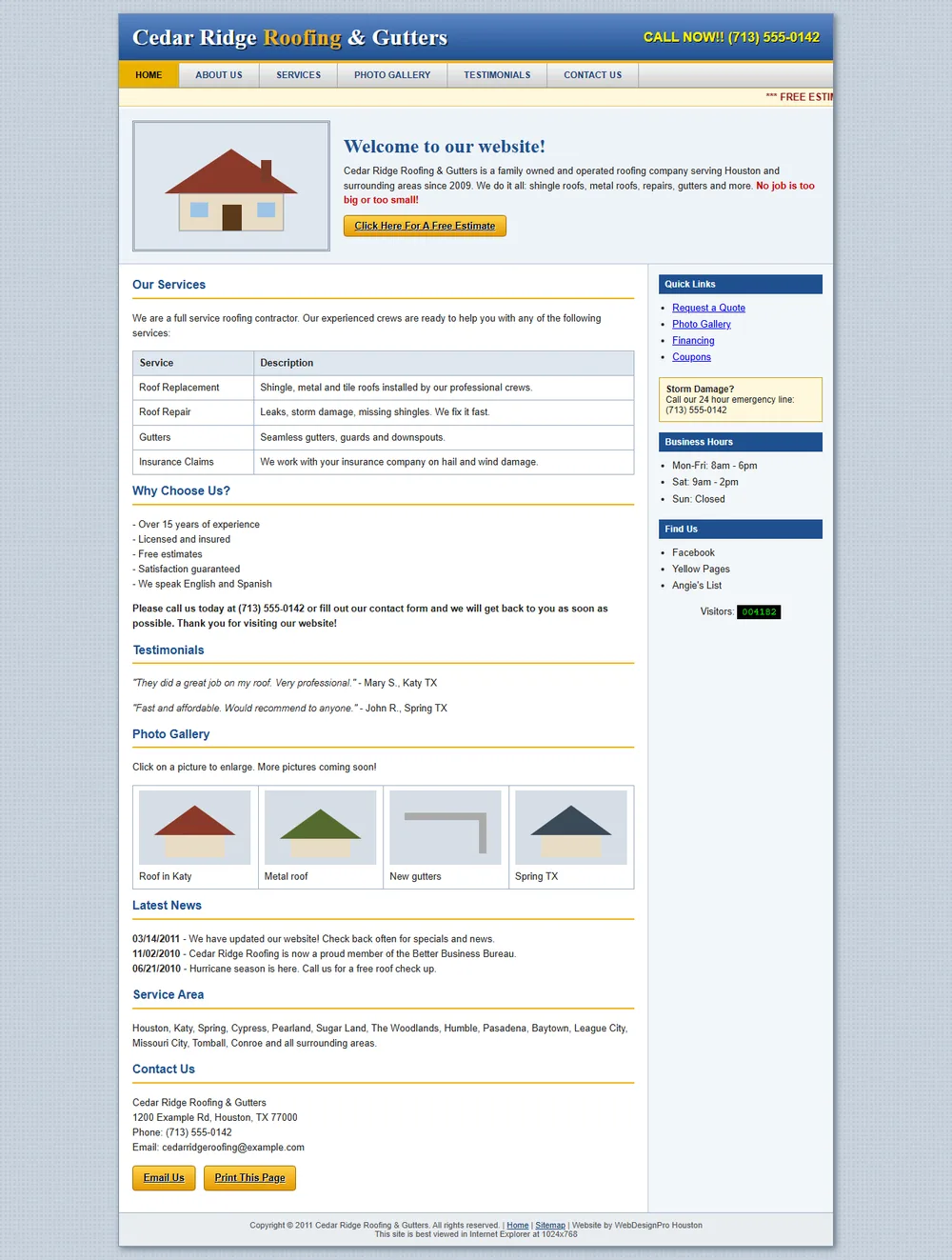
Task: Click the 06/21/2010 hurricane season news
Action: (x=285, y=969)
